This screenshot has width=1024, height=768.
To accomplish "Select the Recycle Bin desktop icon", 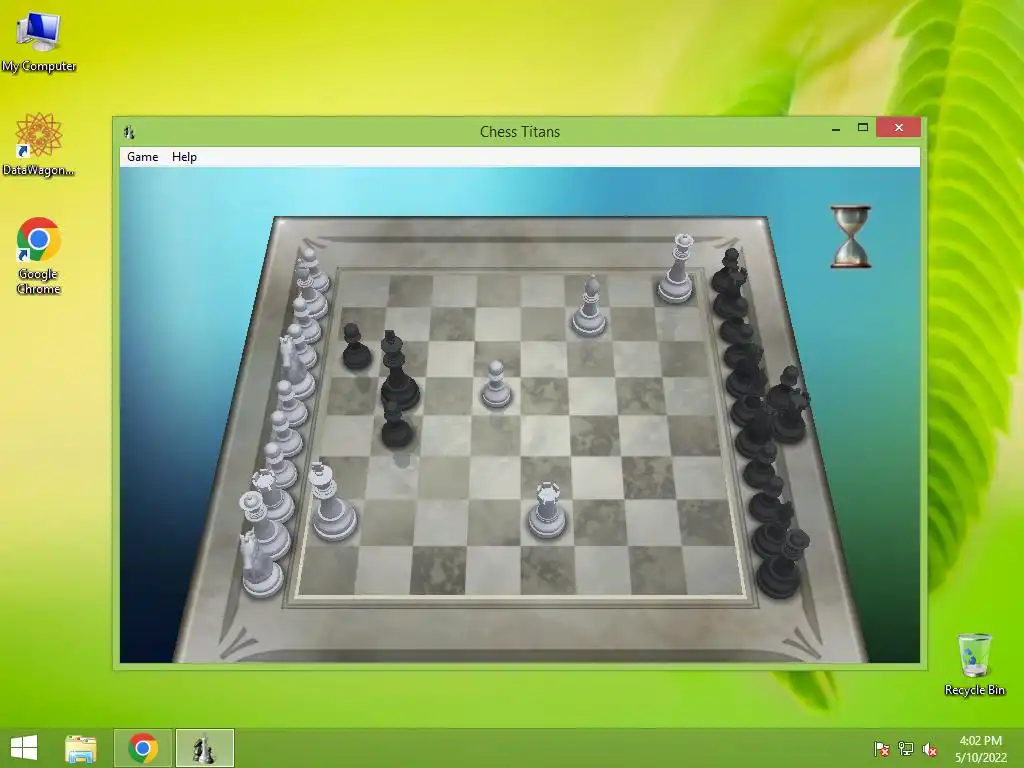I will coord(974,664).
